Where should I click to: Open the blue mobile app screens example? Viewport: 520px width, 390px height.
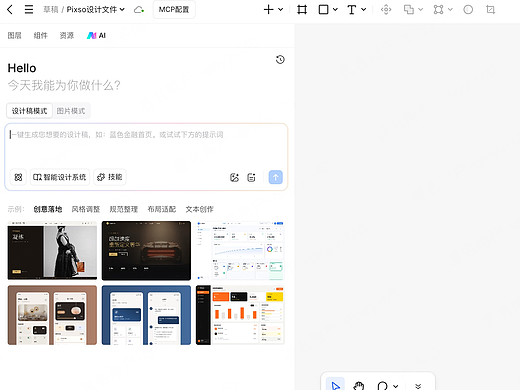pos(146,315)
